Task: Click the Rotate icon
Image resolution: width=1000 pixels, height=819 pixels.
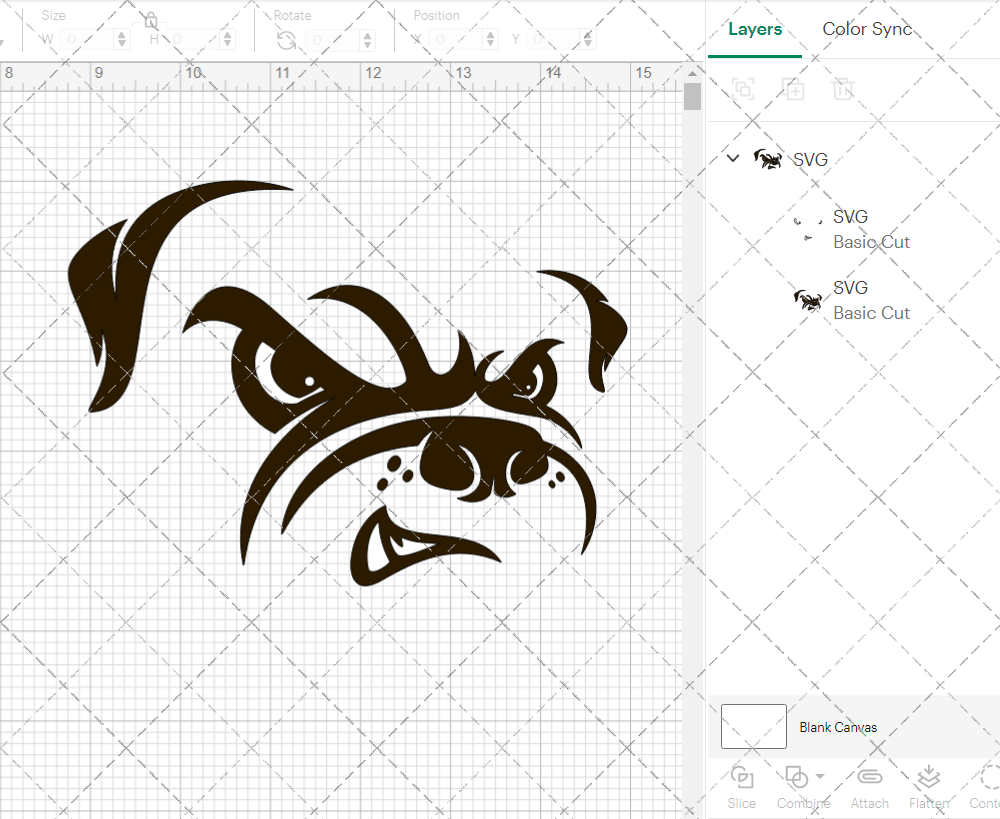Action: click(286, 40)
